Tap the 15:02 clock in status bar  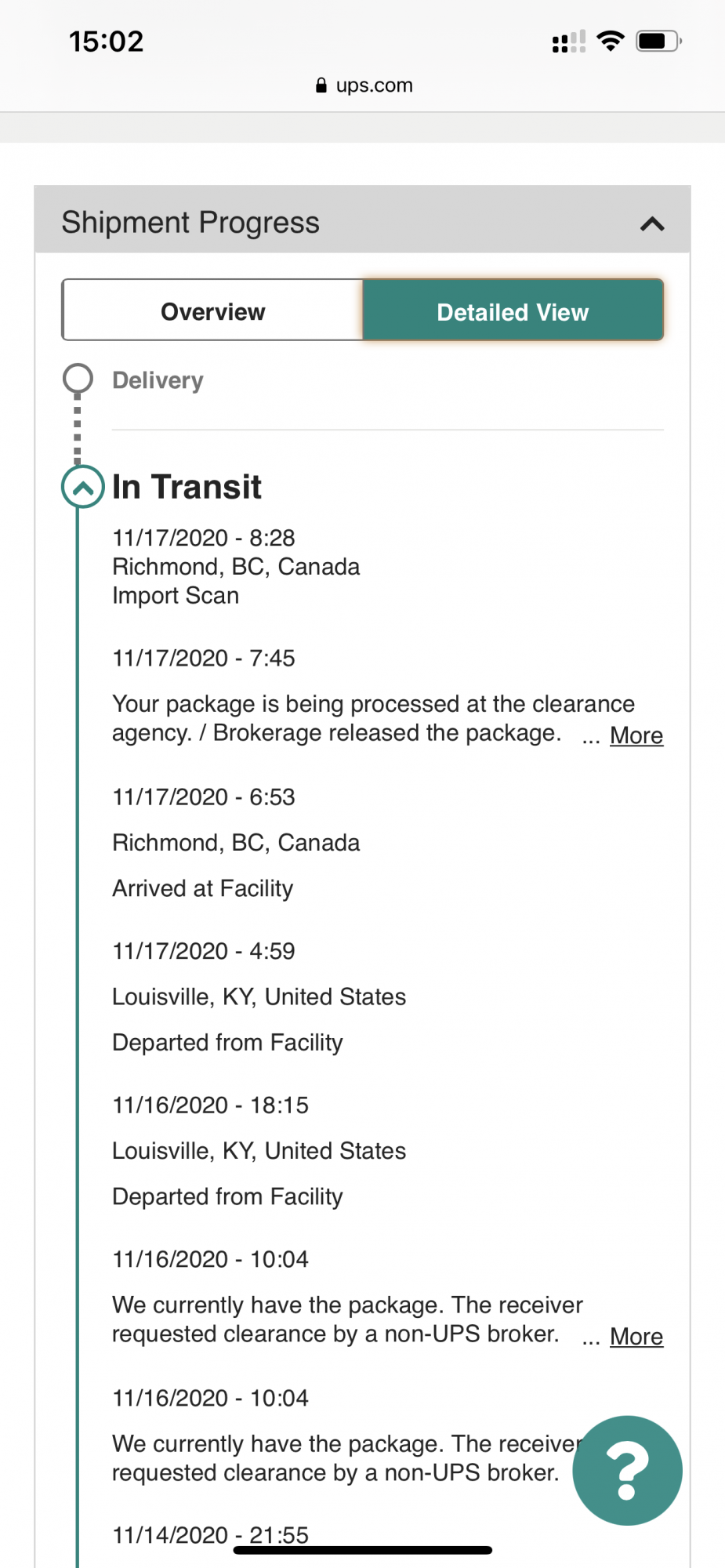click(107, 42)
